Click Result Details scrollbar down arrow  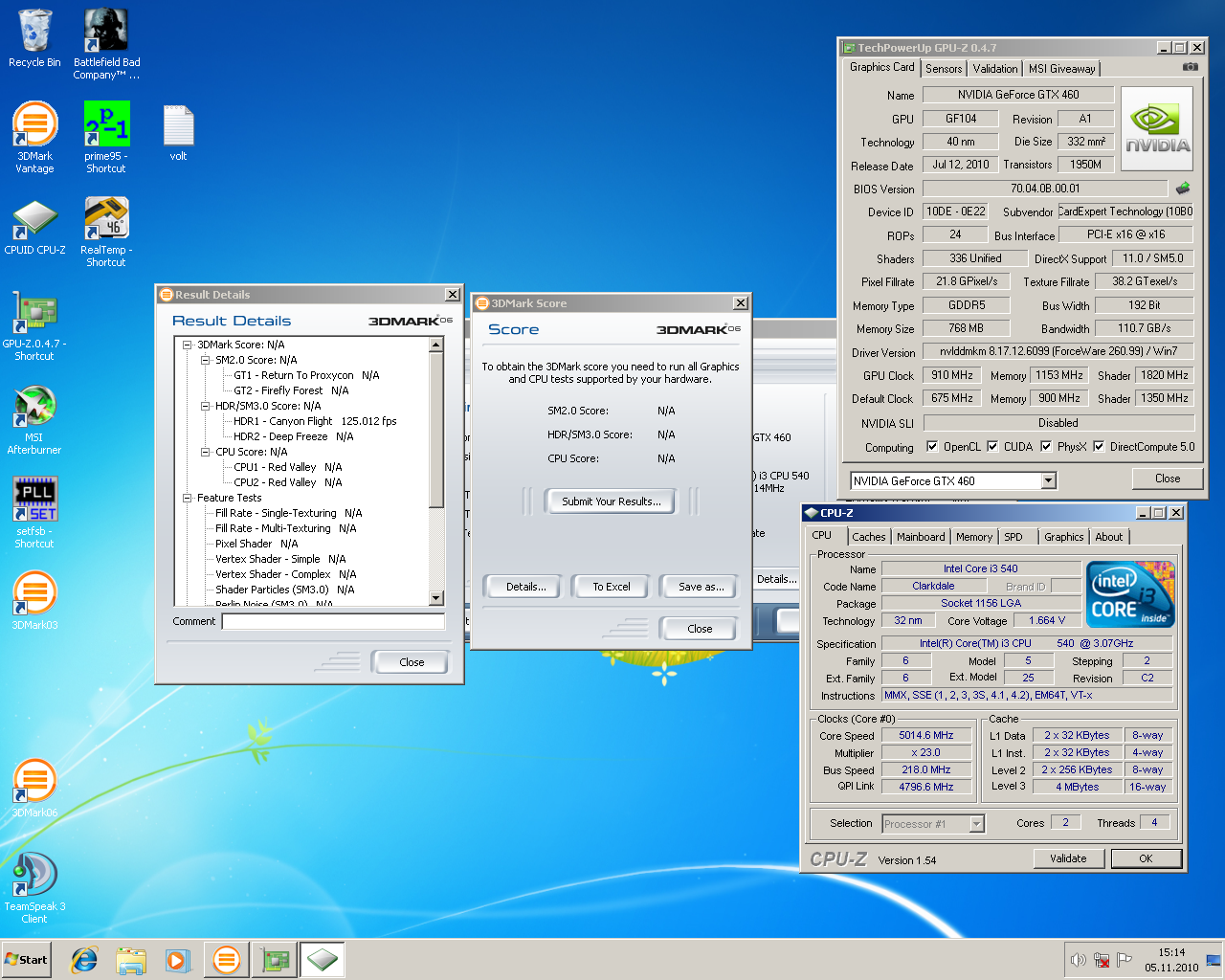[x=436, y=598]
